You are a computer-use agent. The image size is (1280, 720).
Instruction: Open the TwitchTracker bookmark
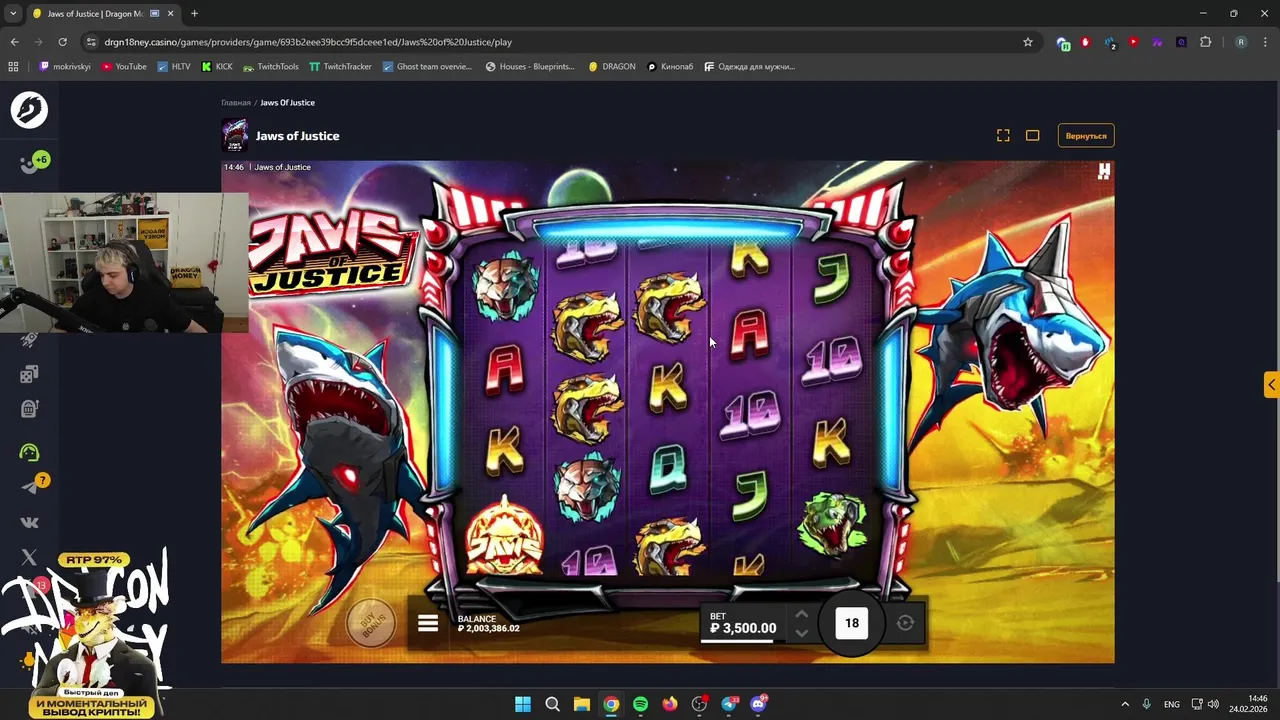click(x=340, y=67)
